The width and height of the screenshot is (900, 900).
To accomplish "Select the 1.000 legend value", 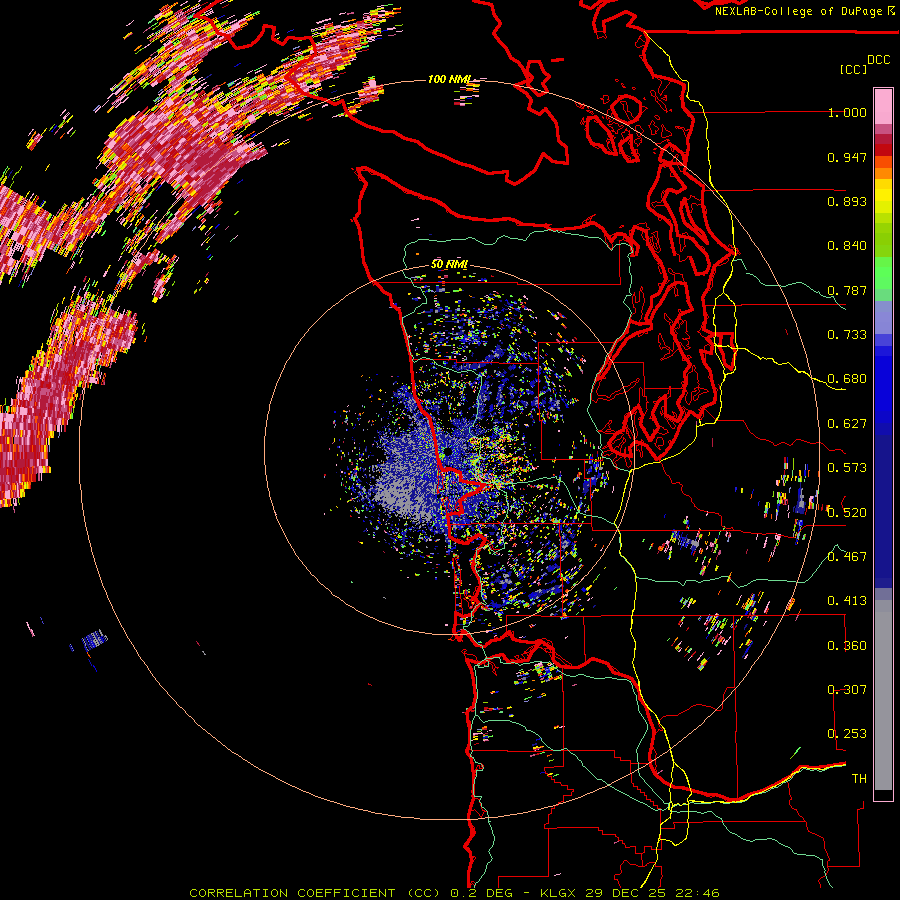I will click(847, 112).
